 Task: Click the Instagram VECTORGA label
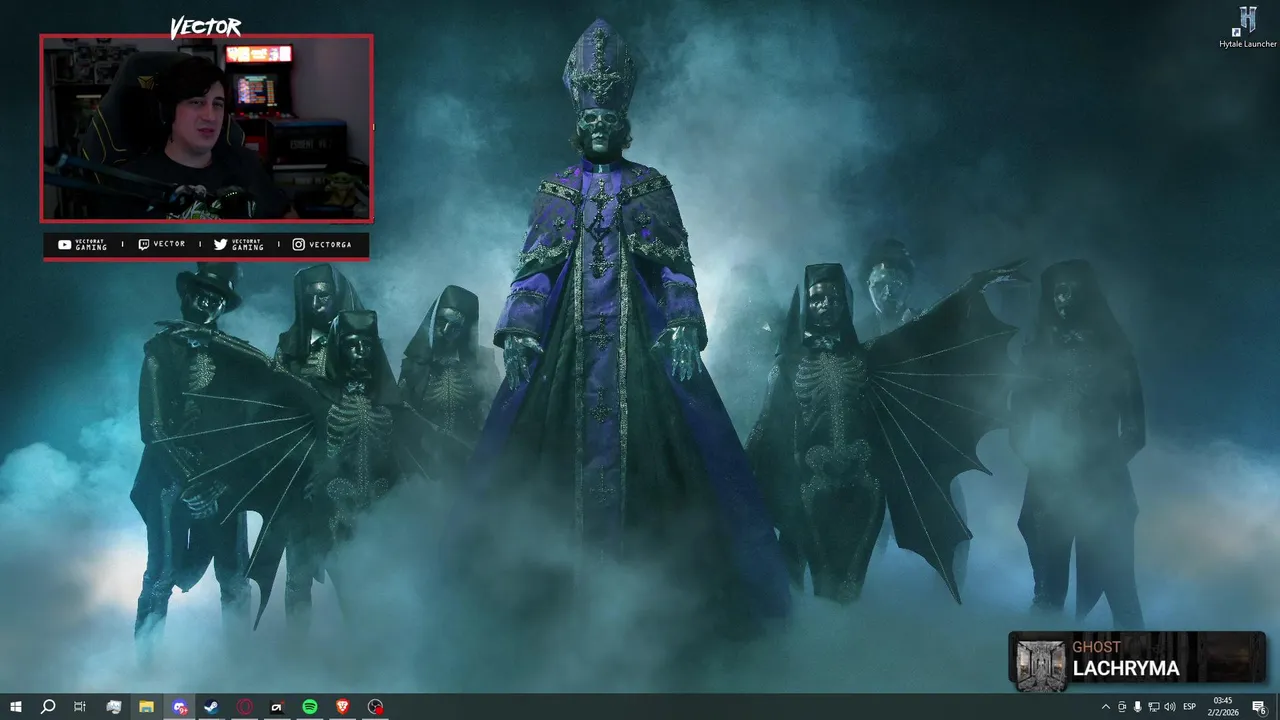[x=322, y=245]
